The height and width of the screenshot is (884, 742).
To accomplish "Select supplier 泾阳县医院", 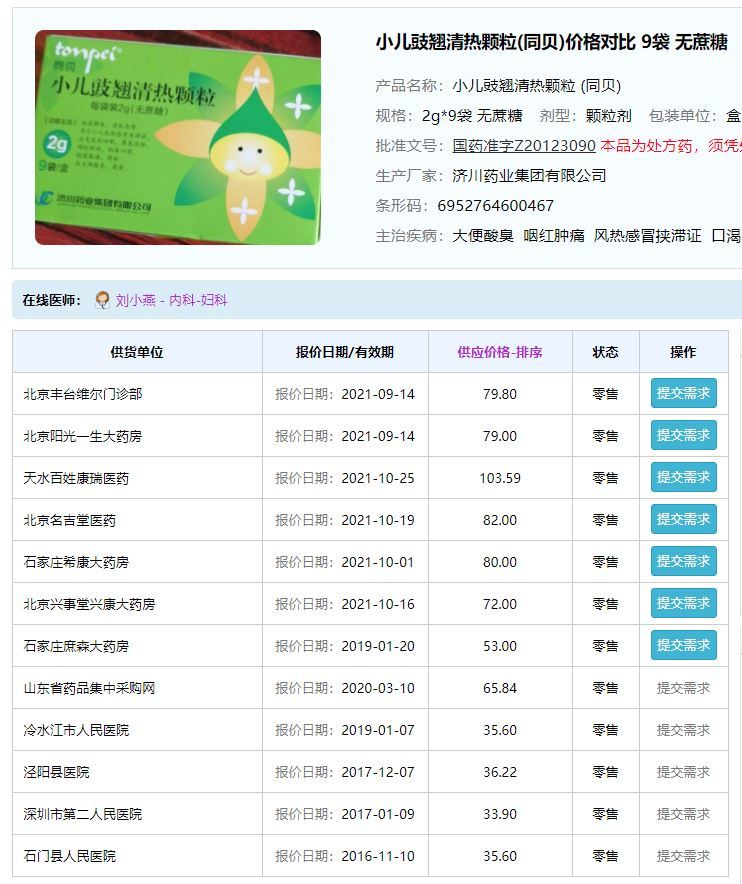I will 56,772.
